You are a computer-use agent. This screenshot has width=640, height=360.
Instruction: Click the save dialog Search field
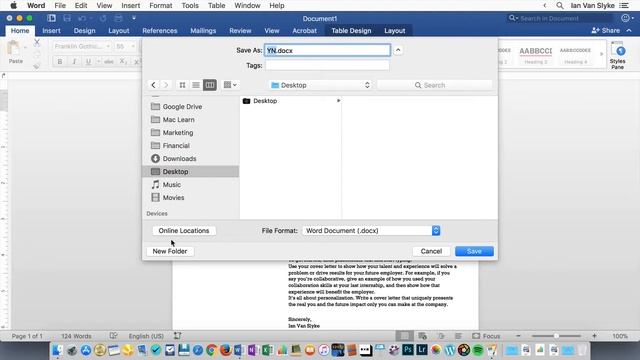pyautogui.click(x=434, y=85)
